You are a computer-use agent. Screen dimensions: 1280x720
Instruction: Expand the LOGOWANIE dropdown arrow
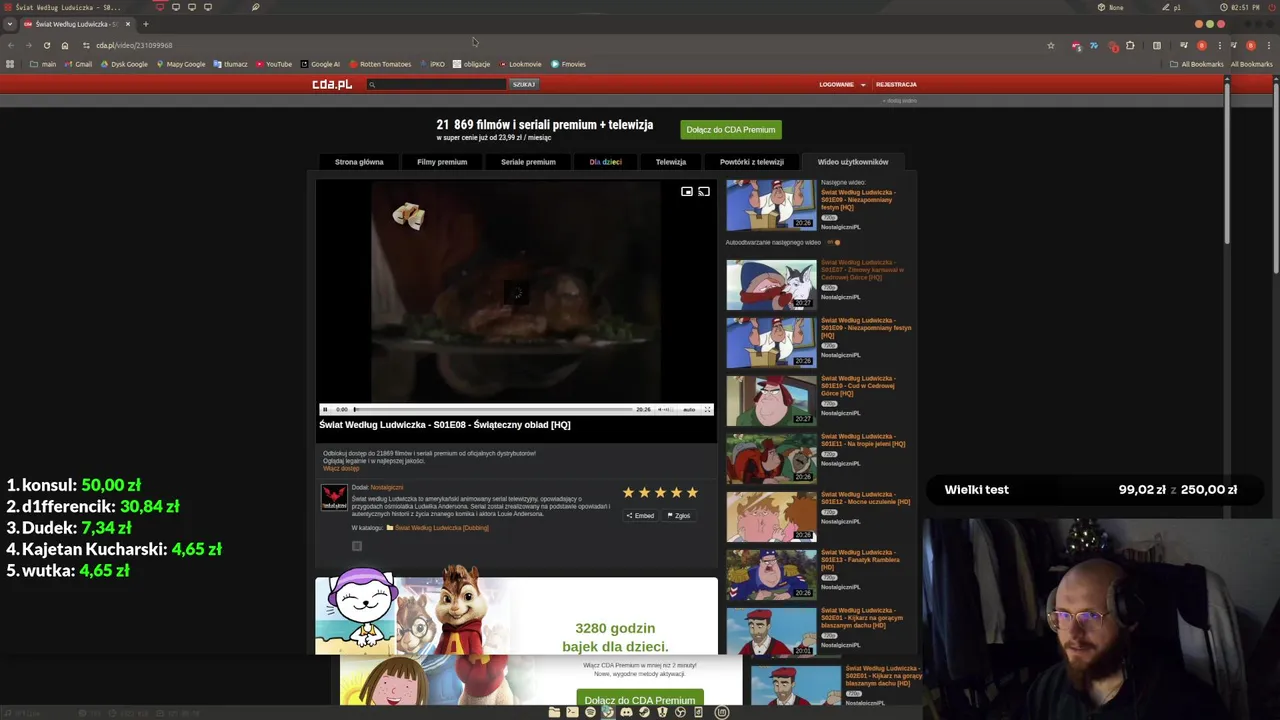(863, 85)
